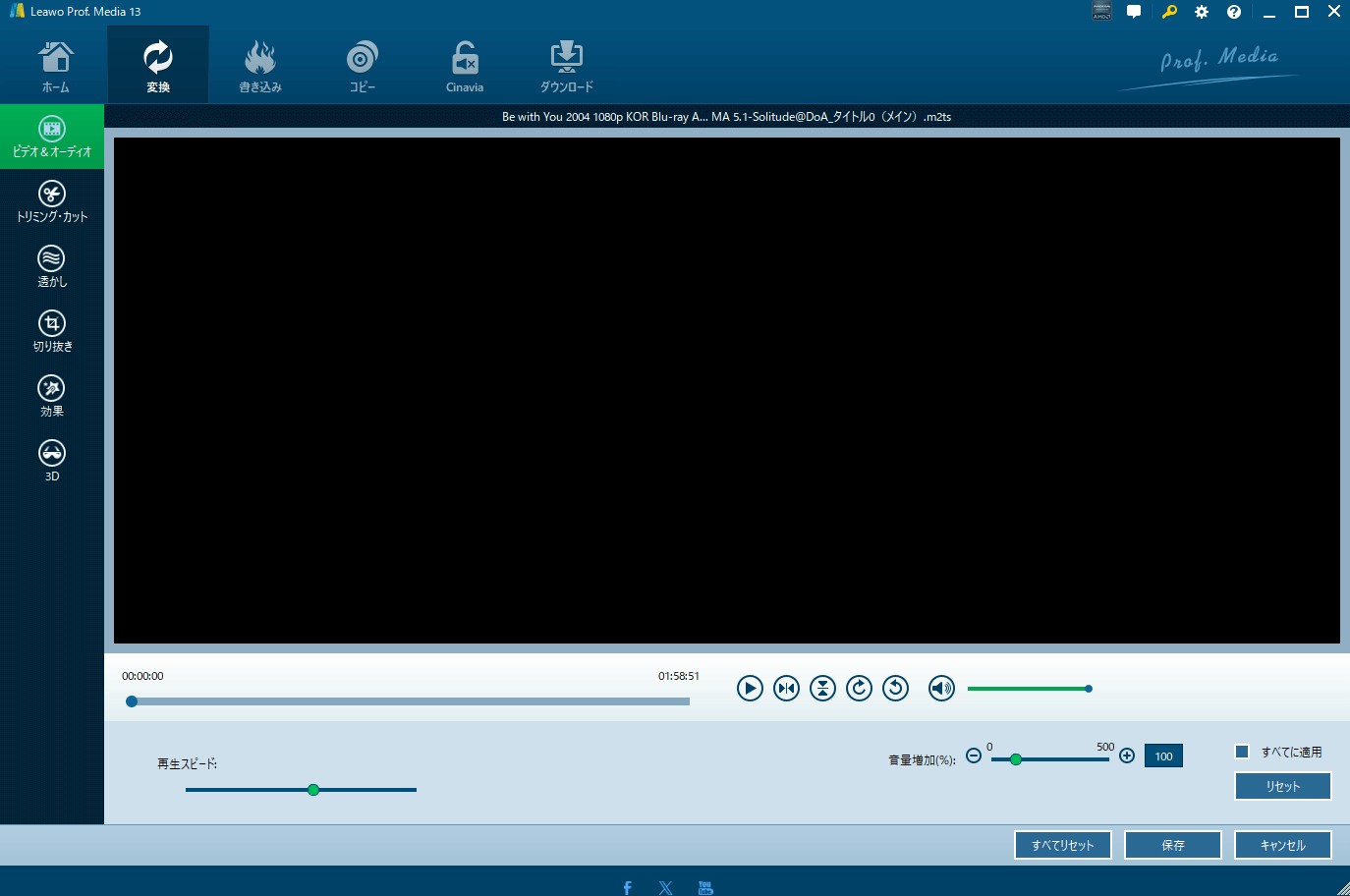Screen dimensions: 1350x896
Task: Switch to the 変換 (Convert) module
Action: (x=158, y=66)
